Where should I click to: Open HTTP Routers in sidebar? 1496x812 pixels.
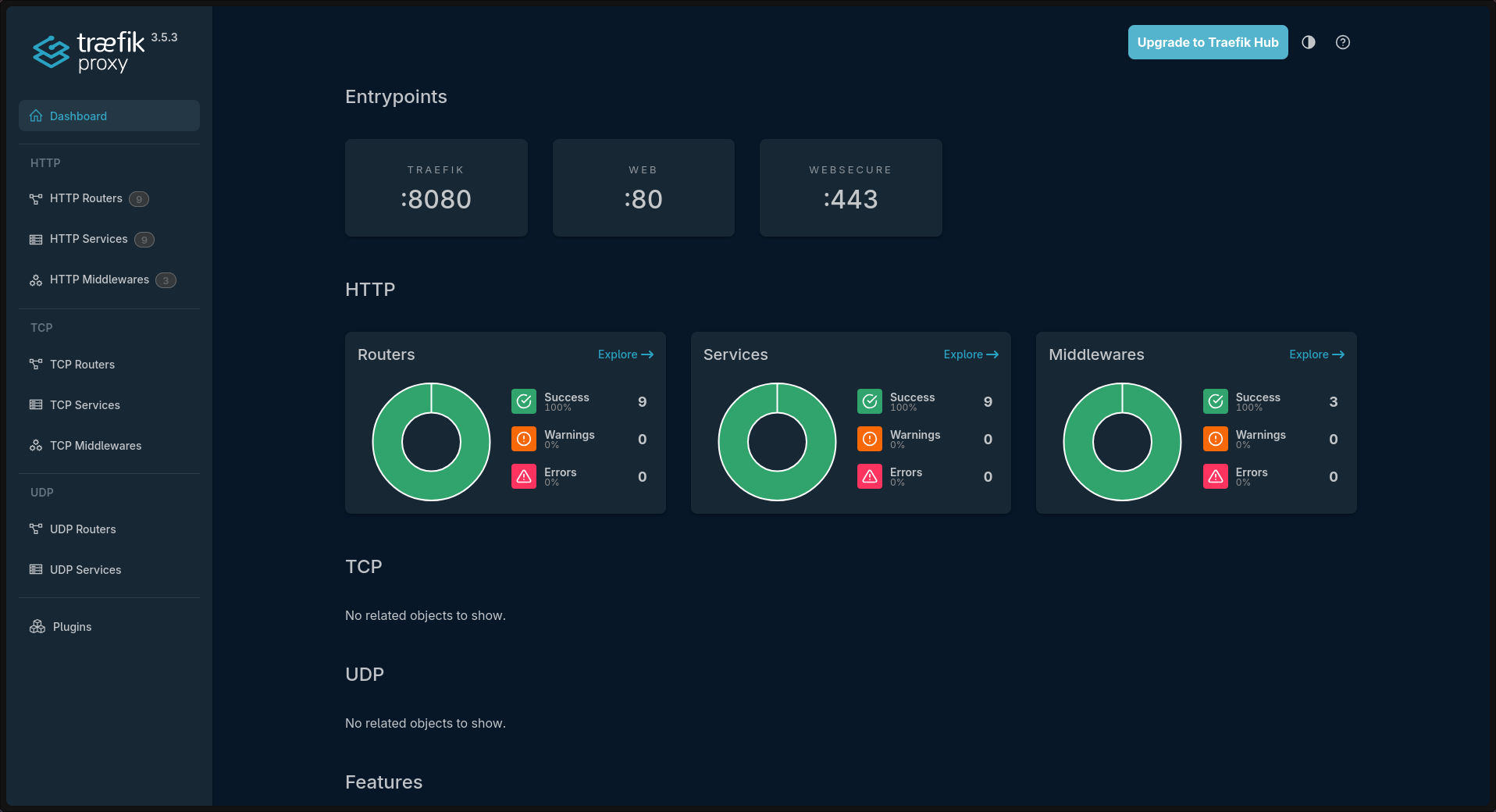click(x=86, y=198)
